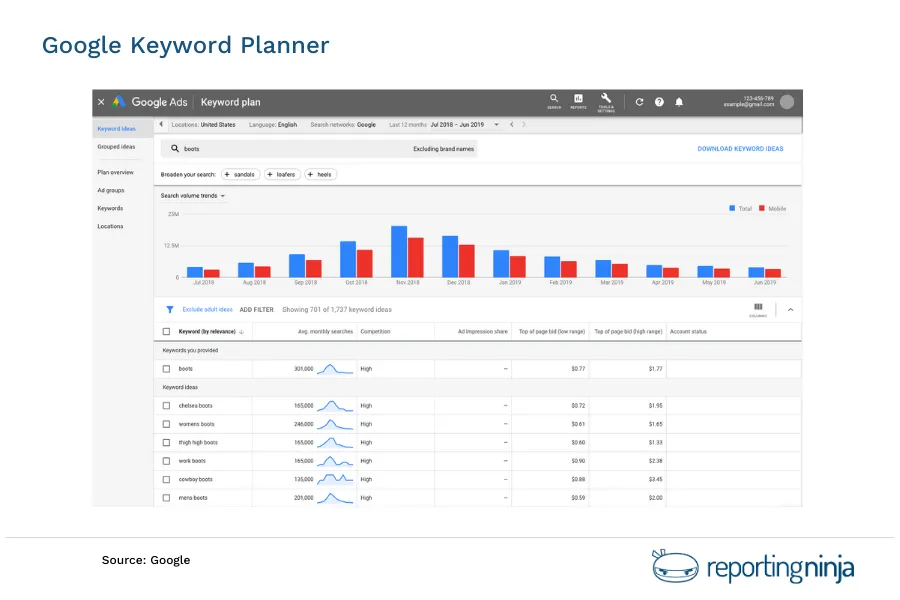Check the 'womens boots' checkbox
The width and height of the screenshot is (900, 600).
[x=166, y=424]
